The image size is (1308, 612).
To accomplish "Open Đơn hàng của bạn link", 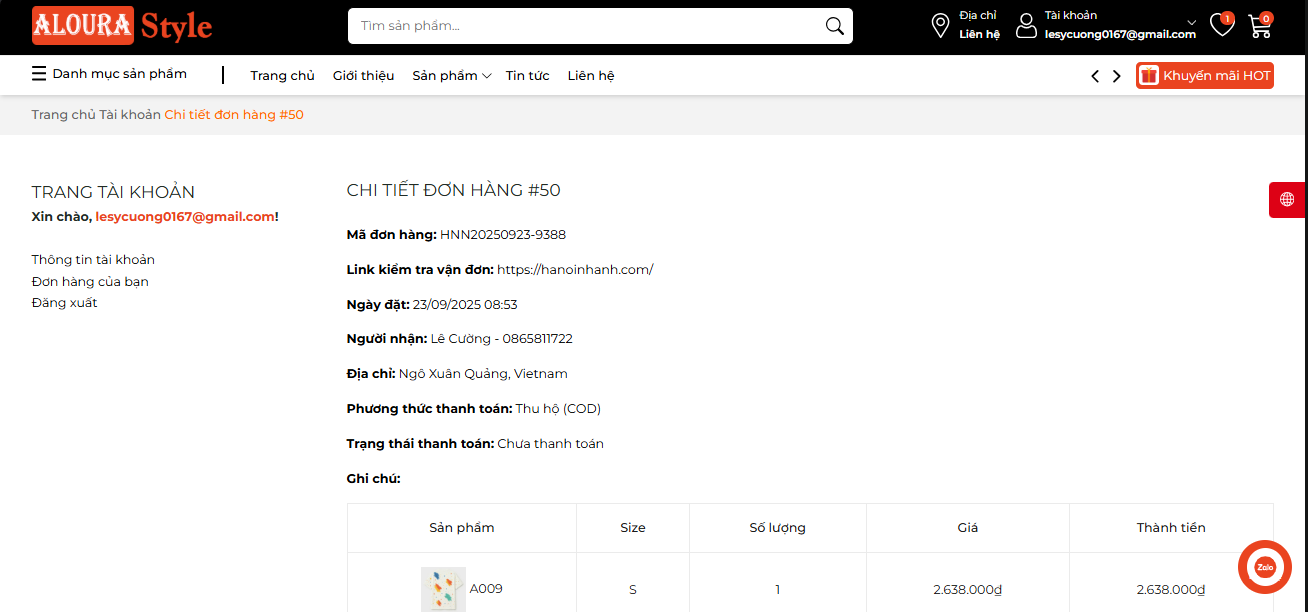I will 90,281.
